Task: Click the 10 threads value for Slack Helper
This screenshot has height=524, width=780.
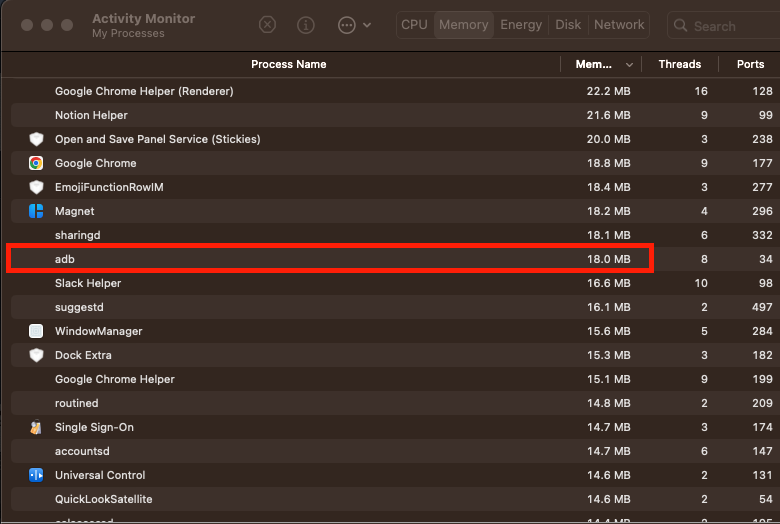Action: [x=701, y=283]
